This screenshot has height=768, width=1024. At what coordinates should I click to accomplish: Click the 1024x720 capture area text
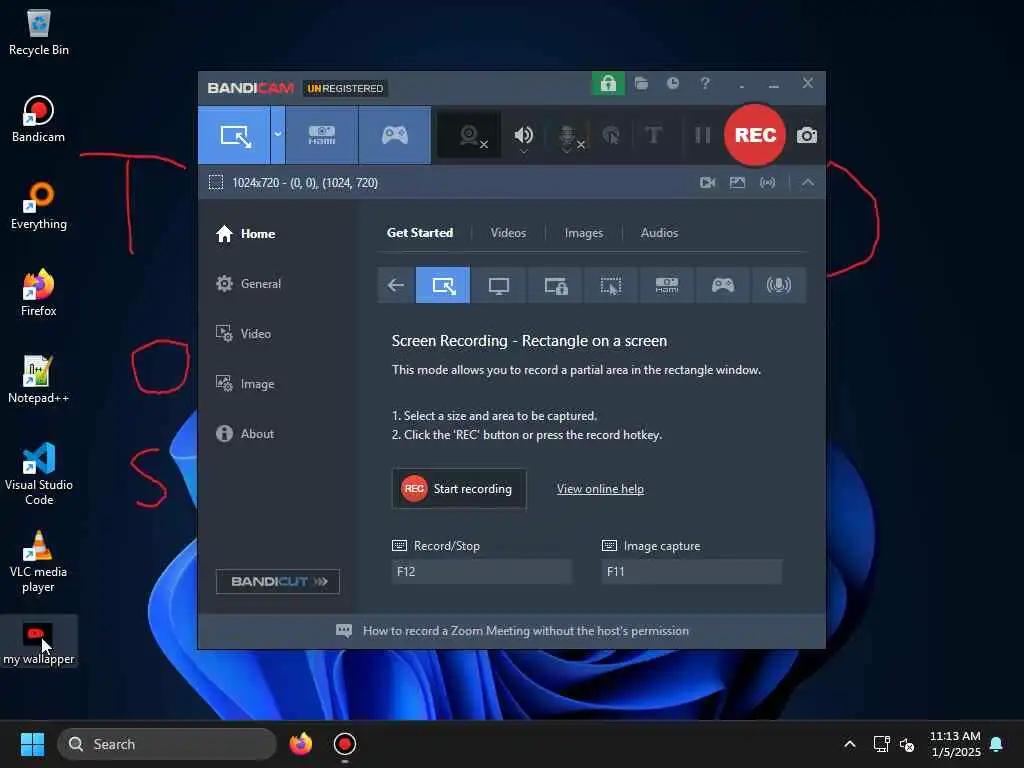click(x=305, y=183)
